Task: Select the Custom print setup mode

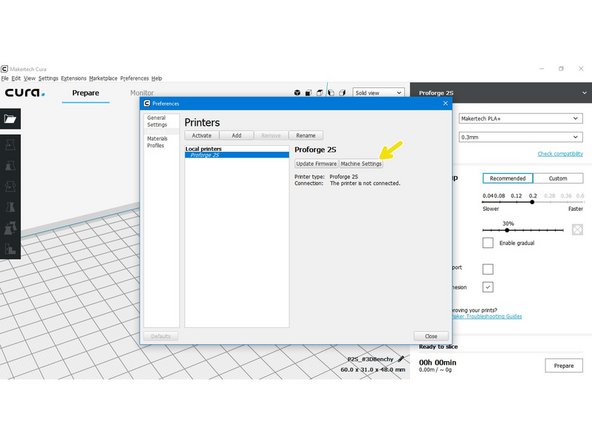Action: [x=558, y=178]
